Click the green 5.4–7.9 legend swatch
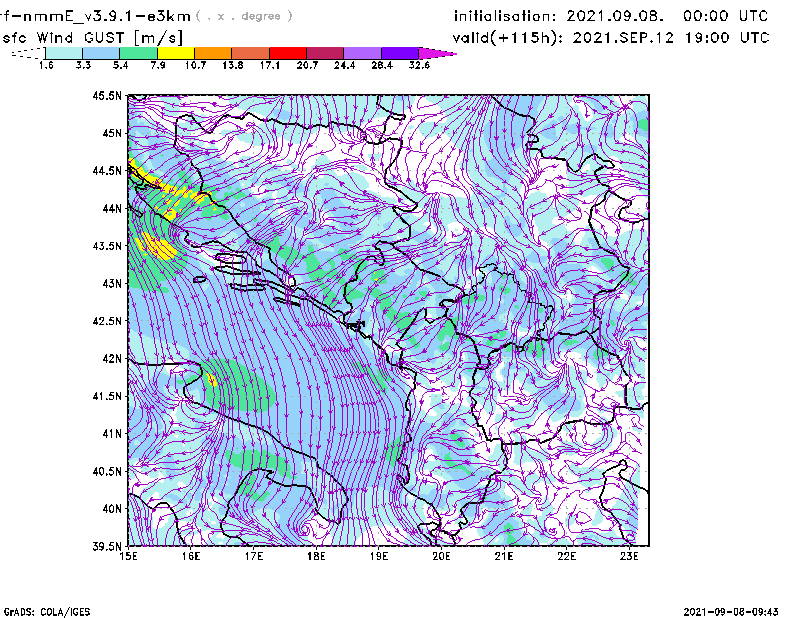This screenshot has height=618, width=800. [138, 53]
